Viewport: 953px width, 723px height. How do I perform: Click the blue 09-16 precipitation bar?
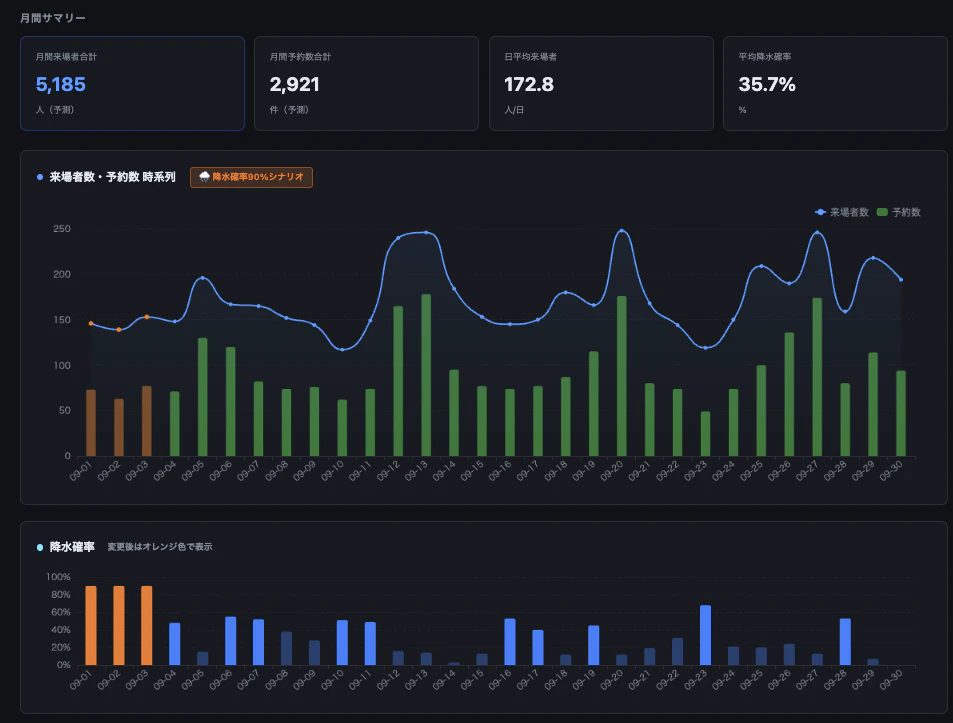[510, 642]
